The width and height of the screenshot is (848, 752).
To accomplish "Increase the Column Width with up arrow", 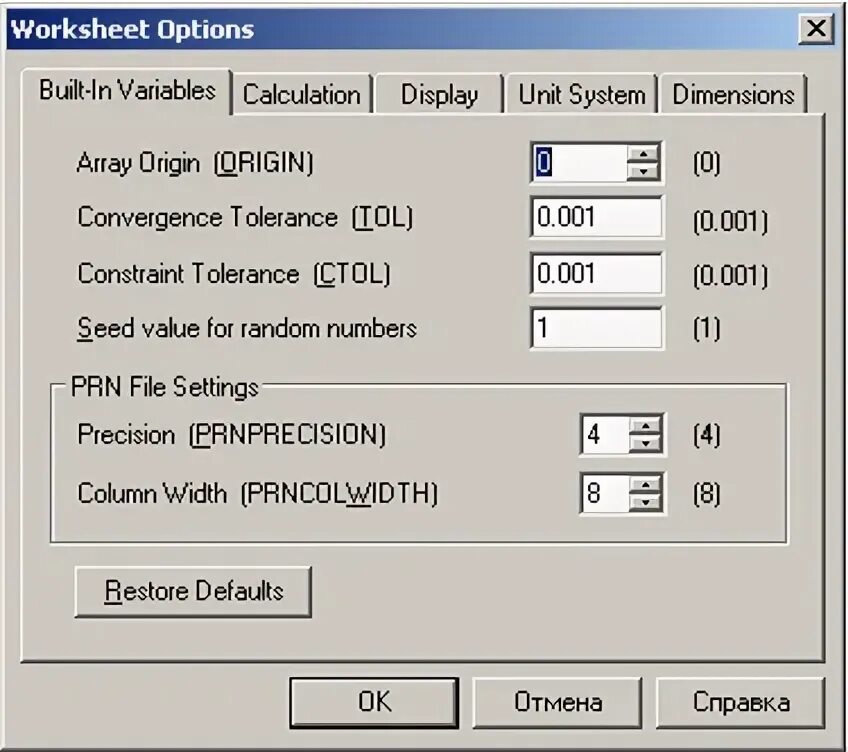I will [646, 484].
